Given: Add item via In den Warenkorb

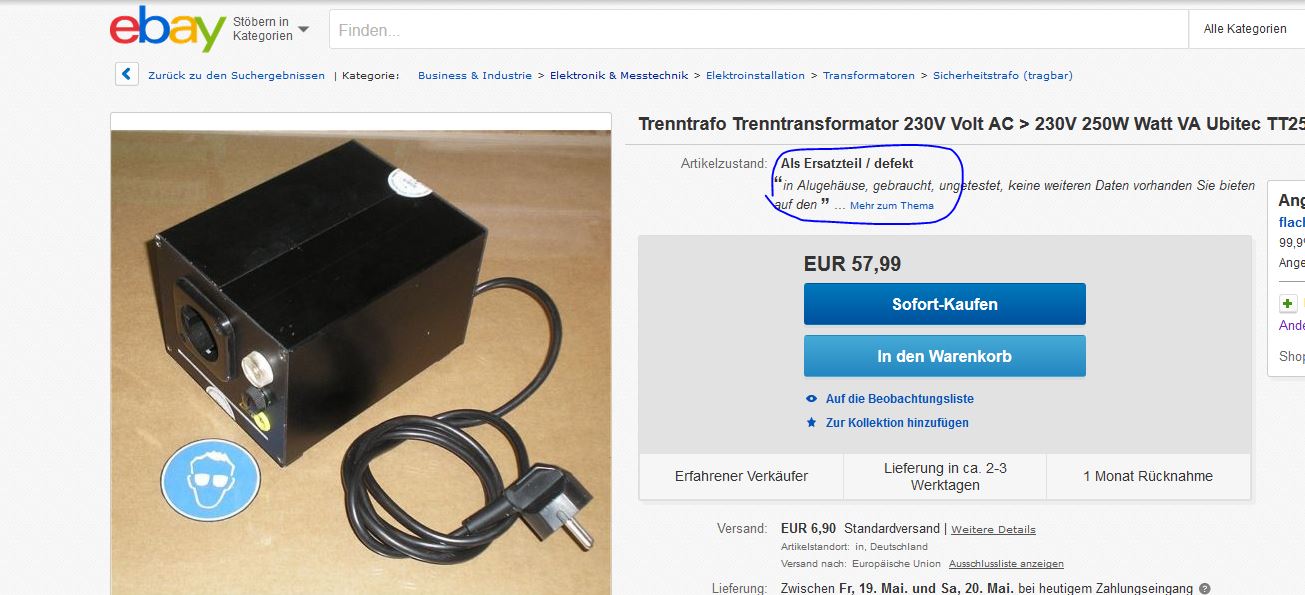Looking at the screenshot, I should tap(944, 356).
